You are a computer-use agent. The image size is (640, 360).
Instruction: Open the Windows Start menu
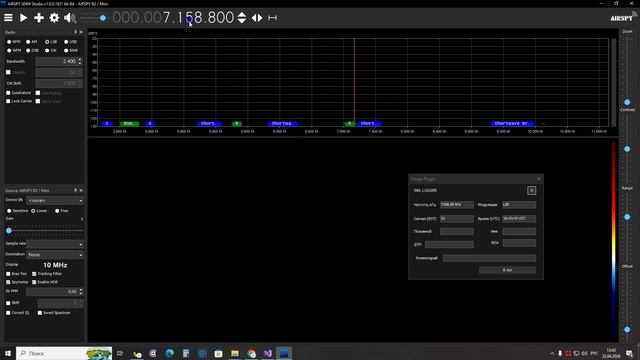(8, 353)
